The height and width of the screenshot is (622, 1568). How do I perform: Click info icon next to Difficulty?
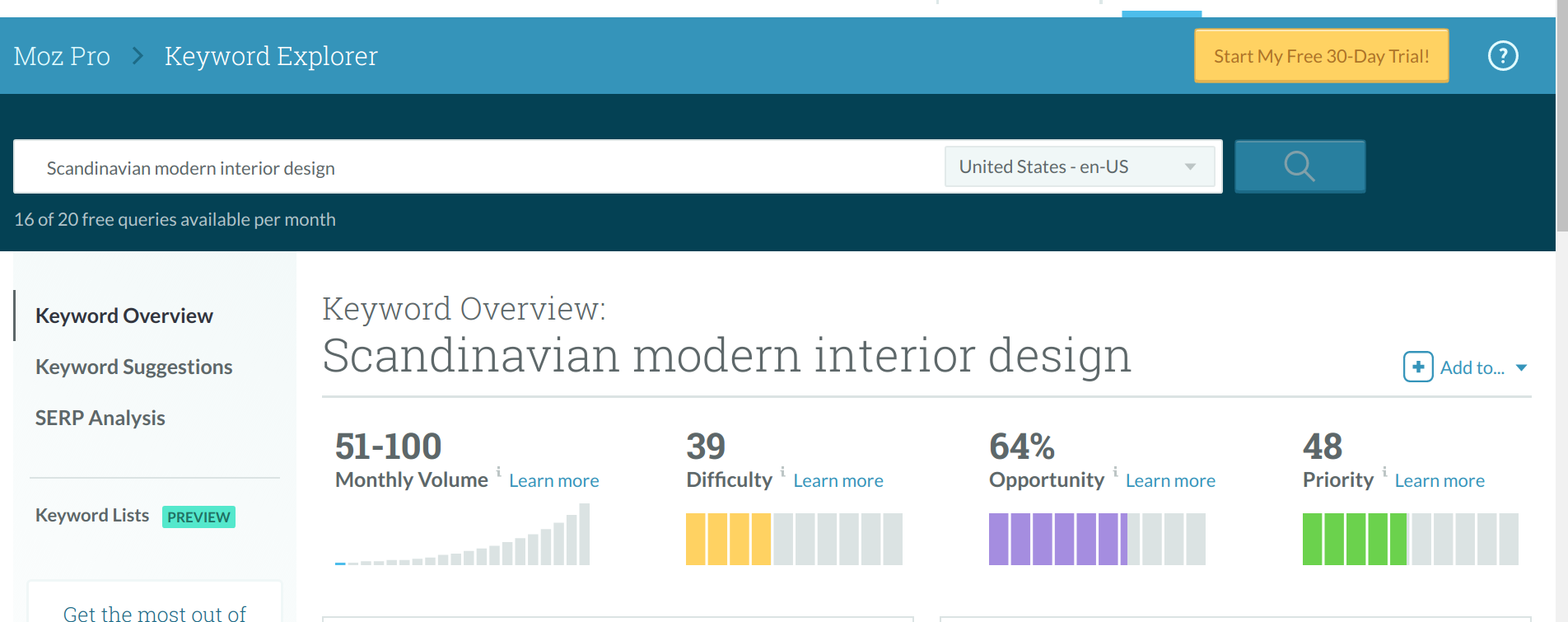coord(782,471)
